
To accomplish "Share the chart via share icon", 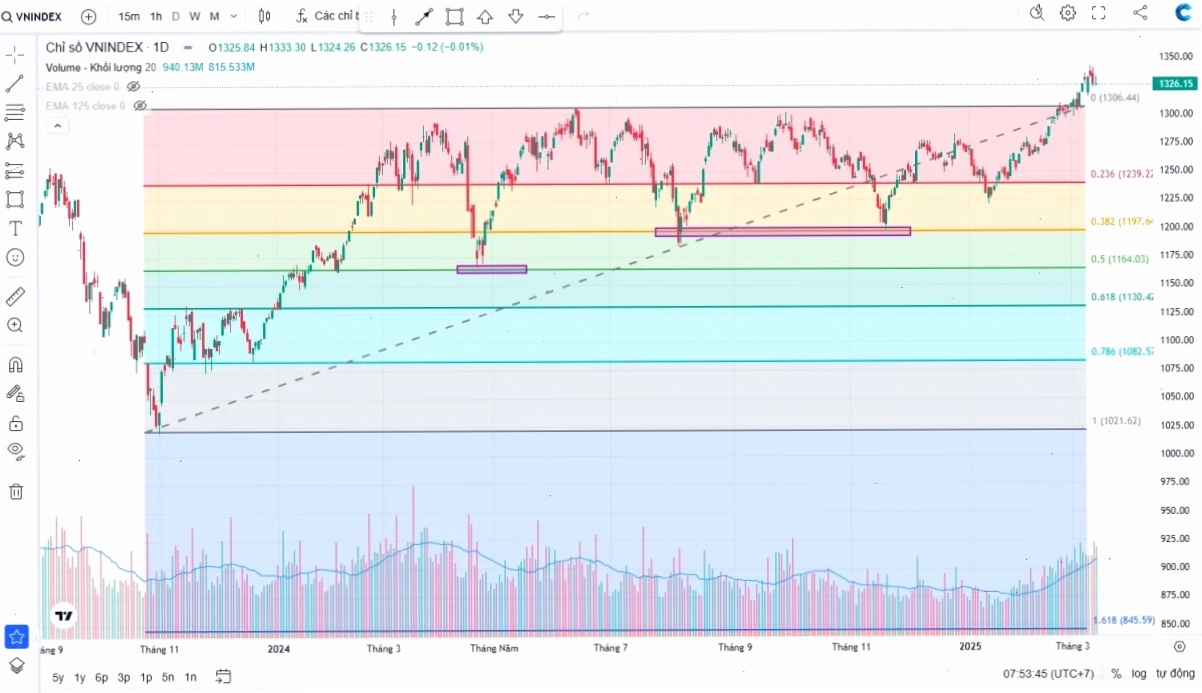I will [x=1140, y=13].
